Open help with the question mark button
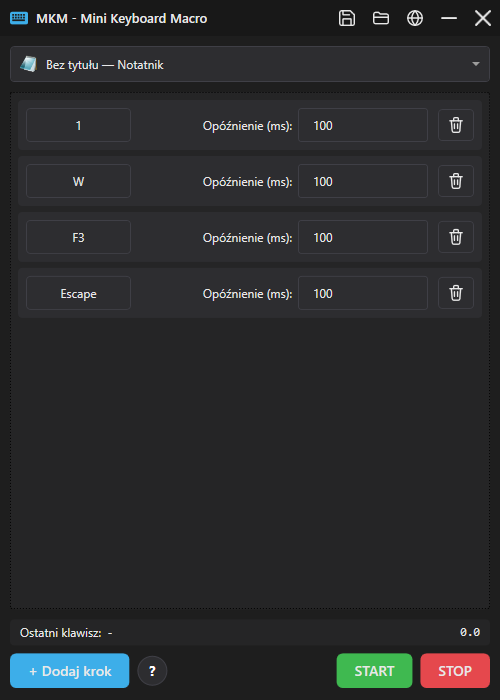 [152, 671]
